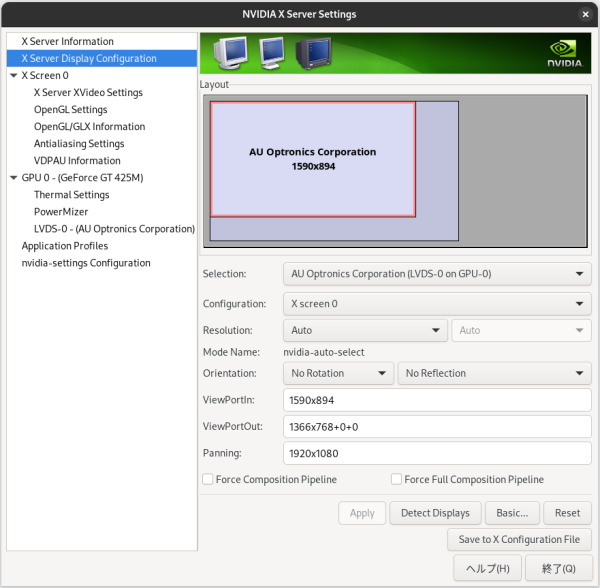Open OpenGL/GLX Information page
This screenshot has width=600, height=588.
[90, 127]
